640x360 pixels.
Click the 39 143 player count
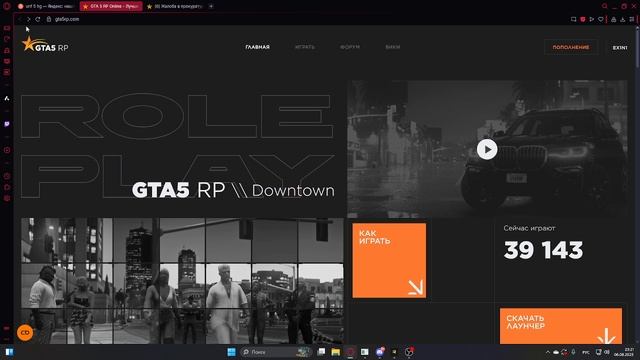point(543,250)
